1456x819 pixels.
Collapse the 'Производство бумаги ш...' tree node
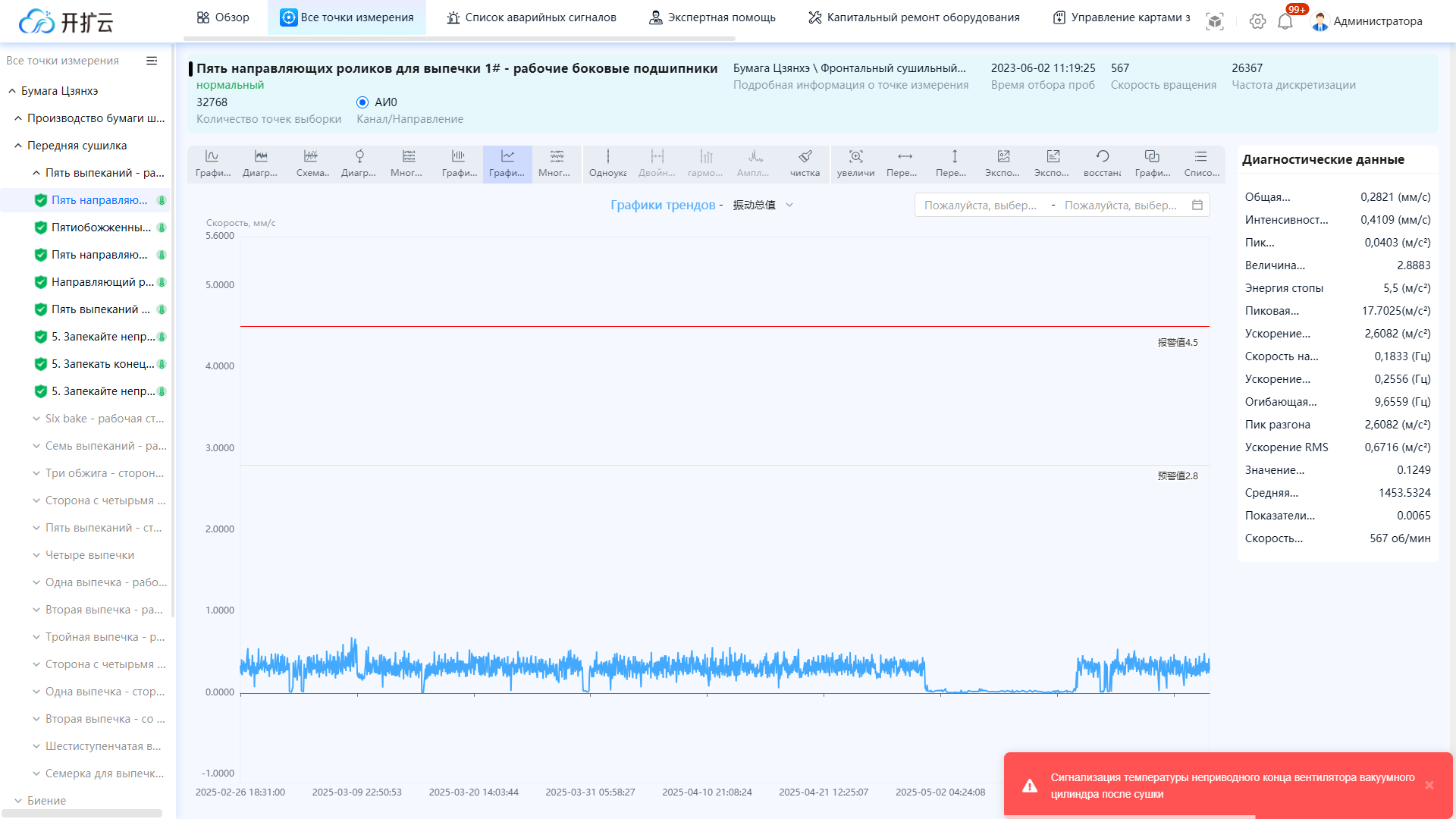click(18, 118)
